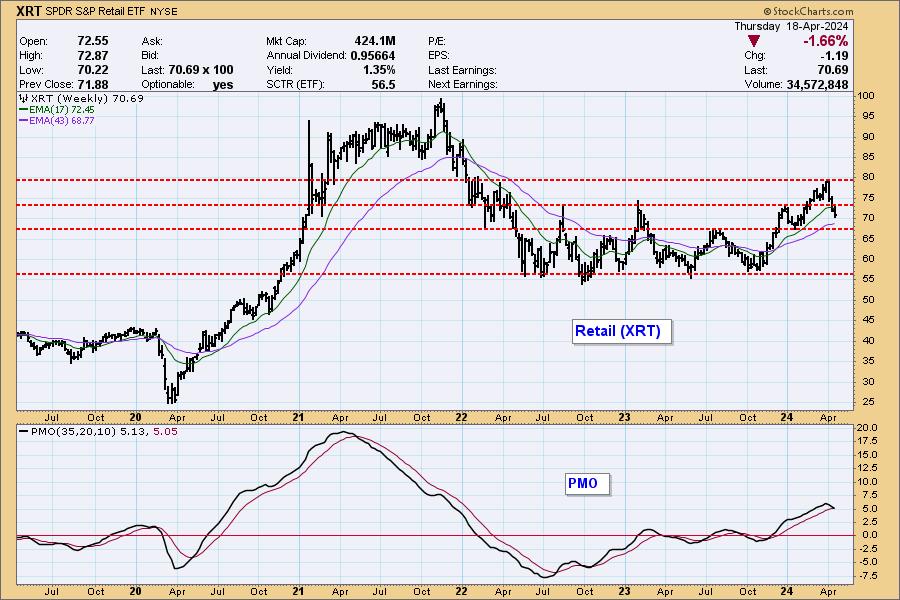Click the bar-chart icon beside XRT (Weekly)
Screen dimensions: 900x600
pyautogui.click(x=24, y=98)
